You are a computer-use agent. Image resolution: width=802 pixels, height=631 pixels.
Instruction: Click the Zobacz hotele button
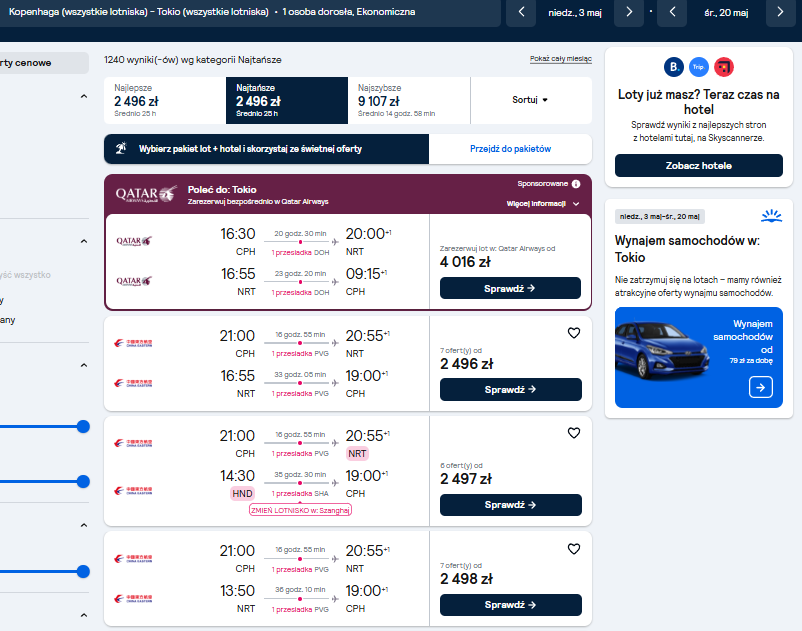tap(699, 166)
